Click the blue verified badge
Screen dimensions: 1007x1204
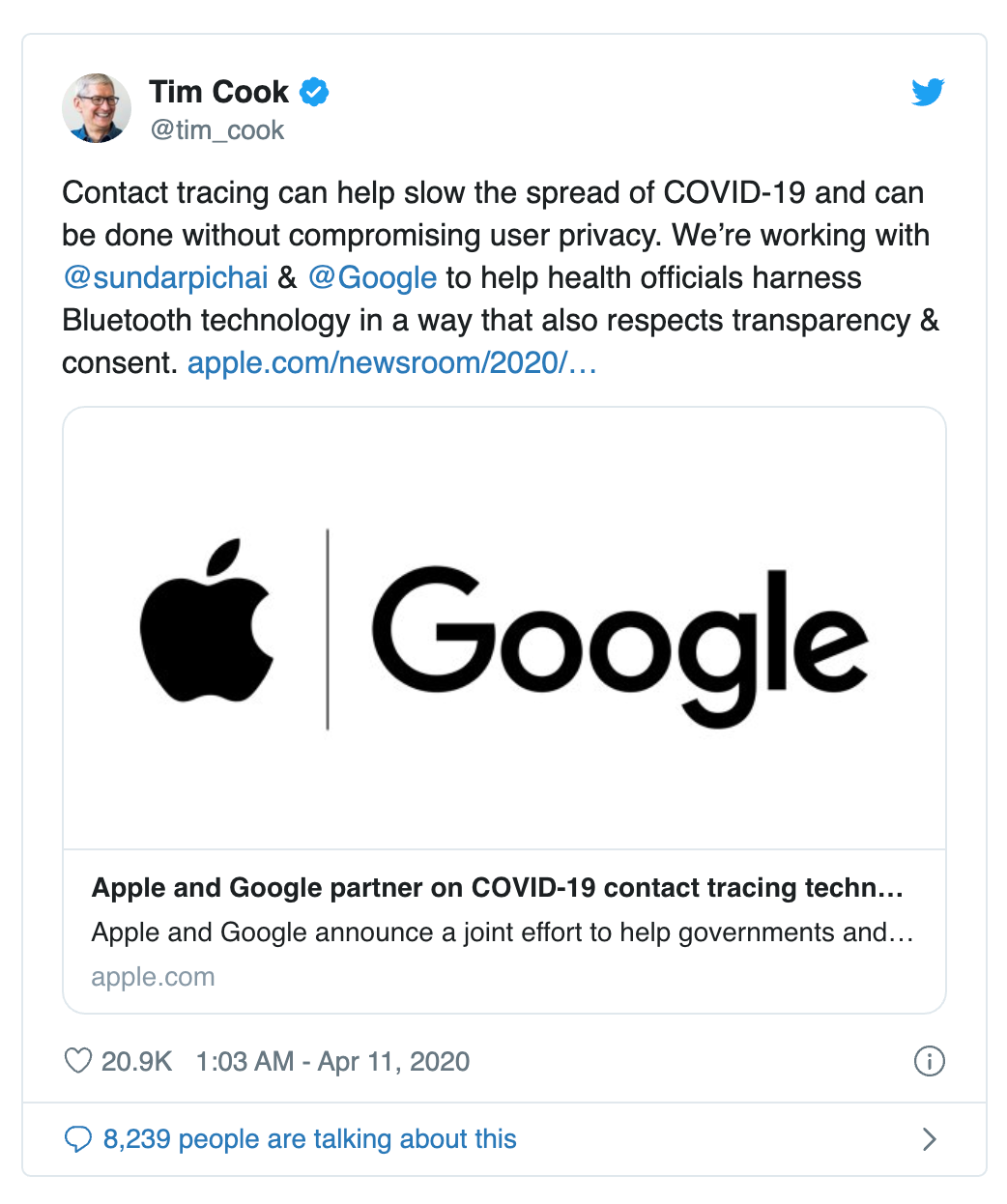314,92
